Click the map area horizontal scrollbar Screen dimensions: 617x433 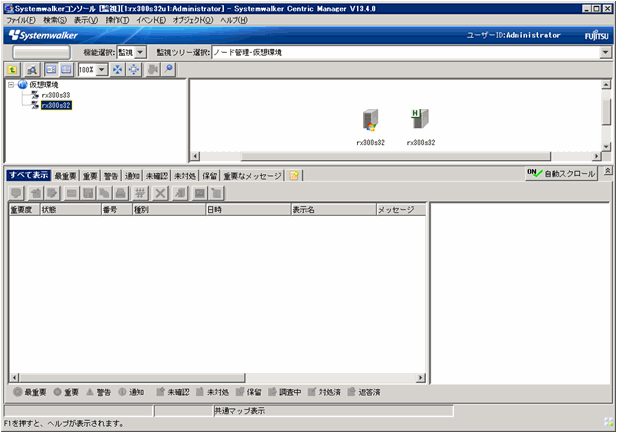[395, 156]
